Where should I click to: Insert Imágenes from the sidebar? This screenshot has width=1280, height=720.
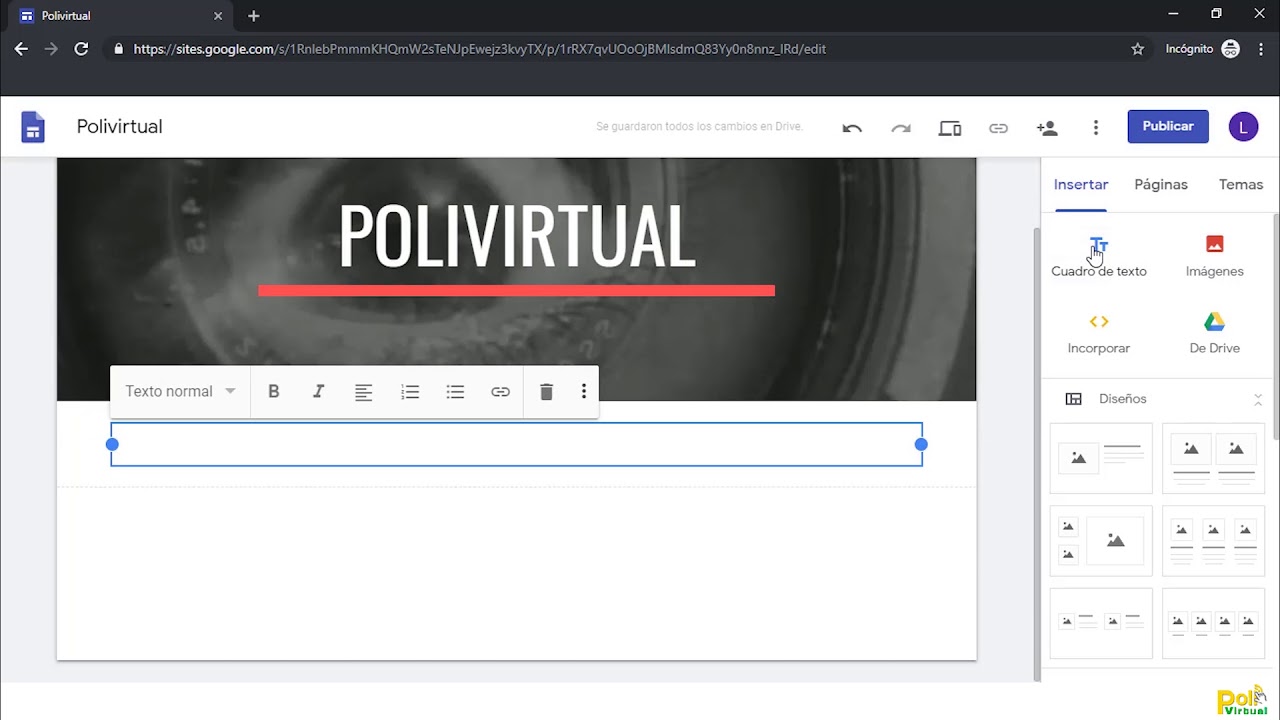(x=1214, y=257)
